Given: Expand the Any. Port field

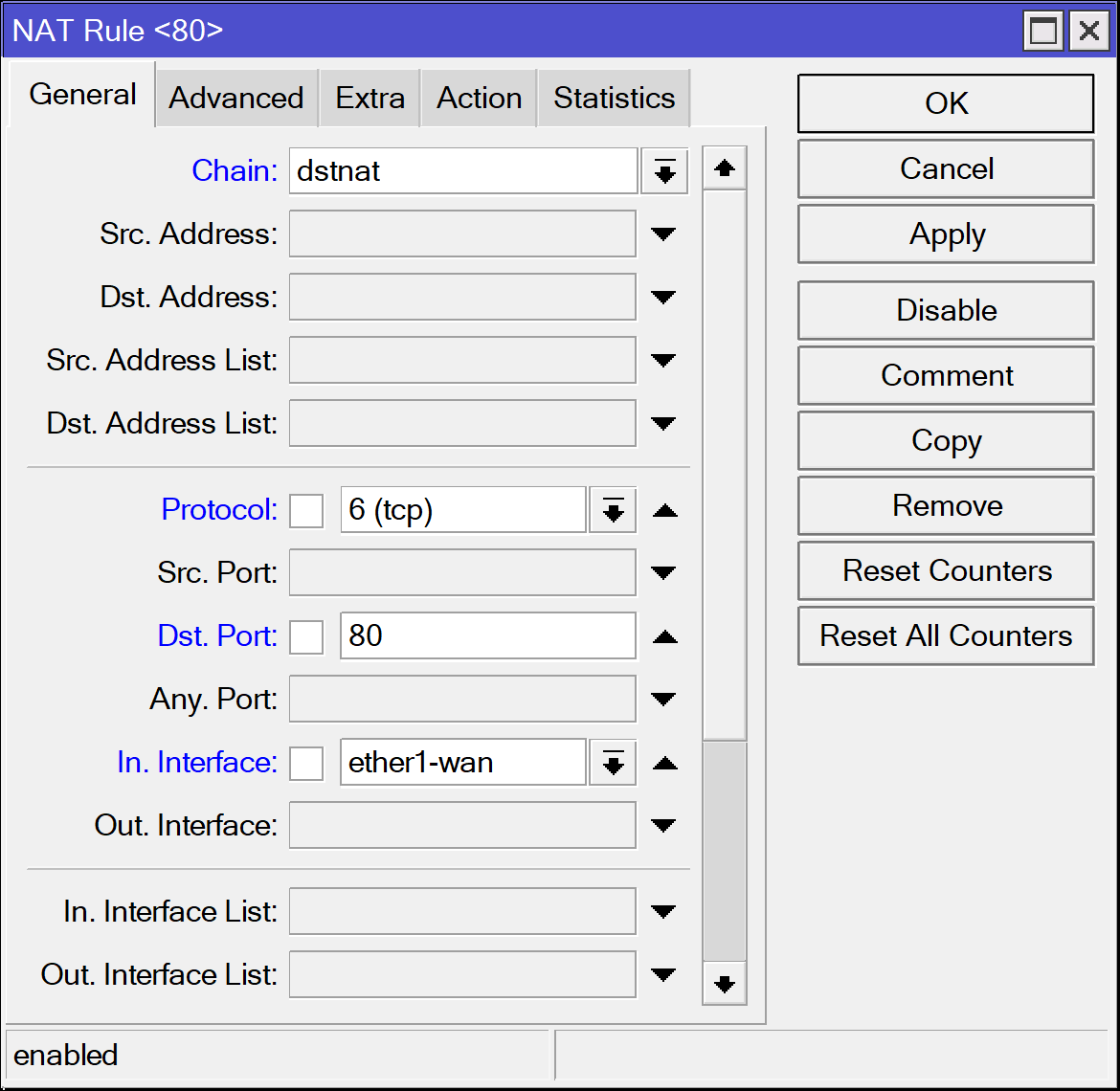Looking at the screenshot, I should (663, 699).
